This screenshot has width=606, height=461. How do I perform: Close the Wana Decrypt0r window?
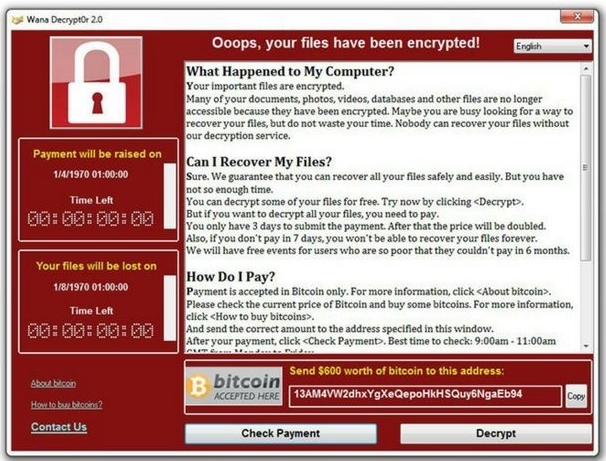click(577, 17)
